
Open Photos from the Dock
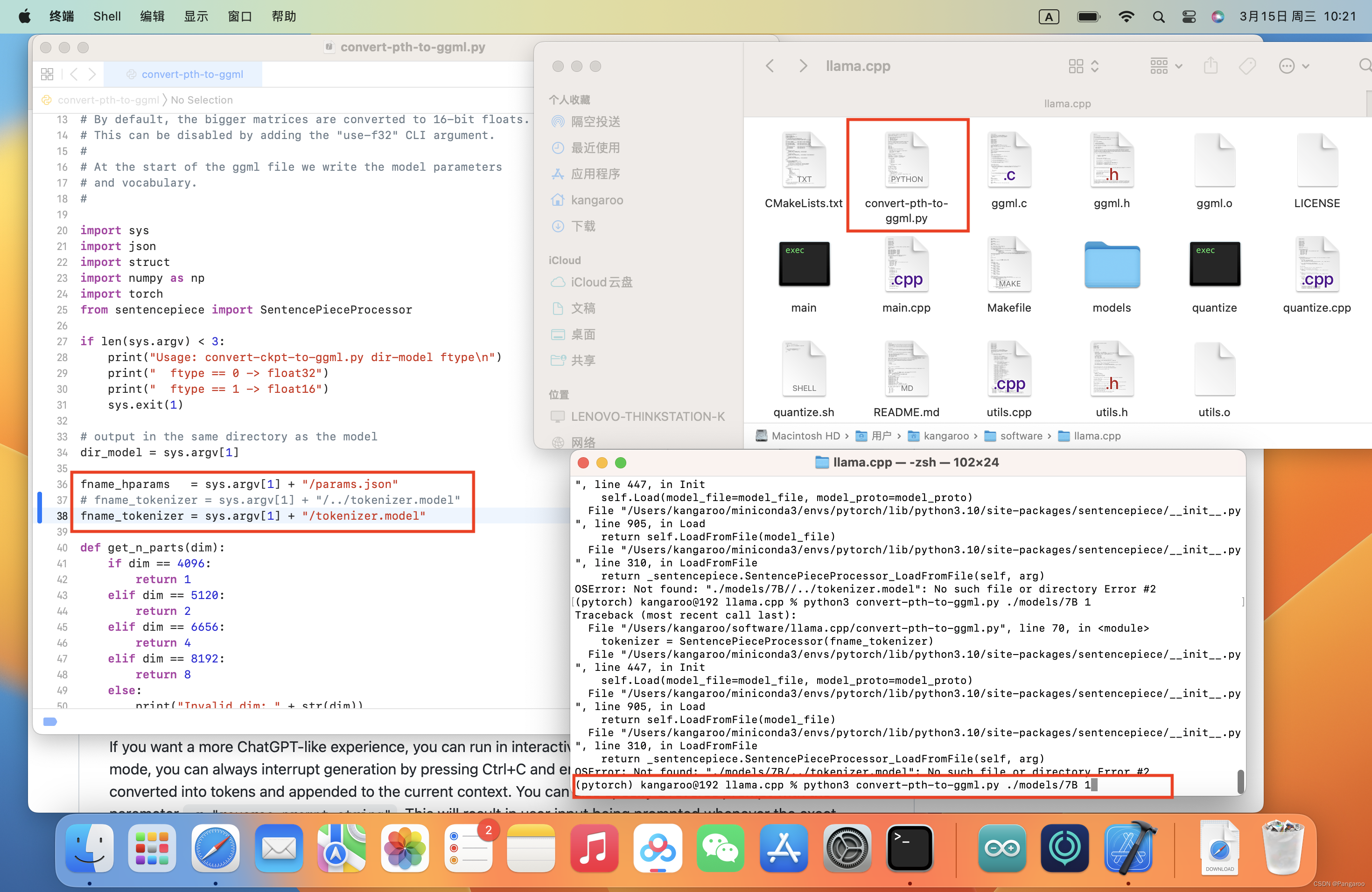click(405, 848)
